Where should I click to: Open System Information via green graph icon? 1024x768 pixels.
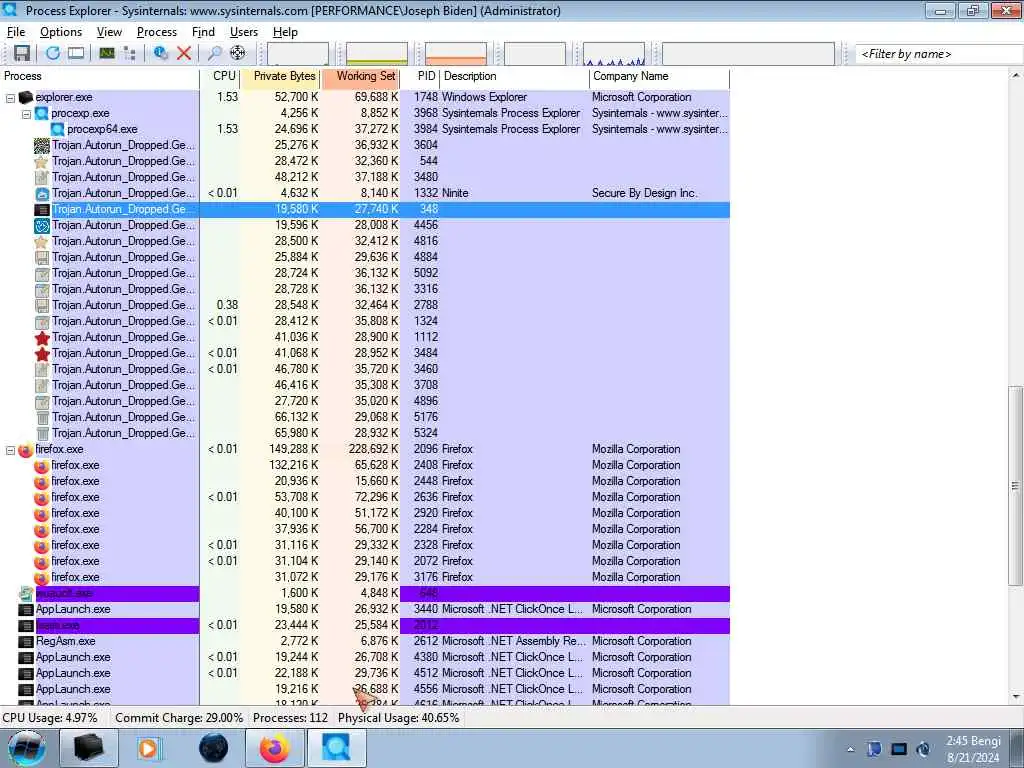pos(107,54)
